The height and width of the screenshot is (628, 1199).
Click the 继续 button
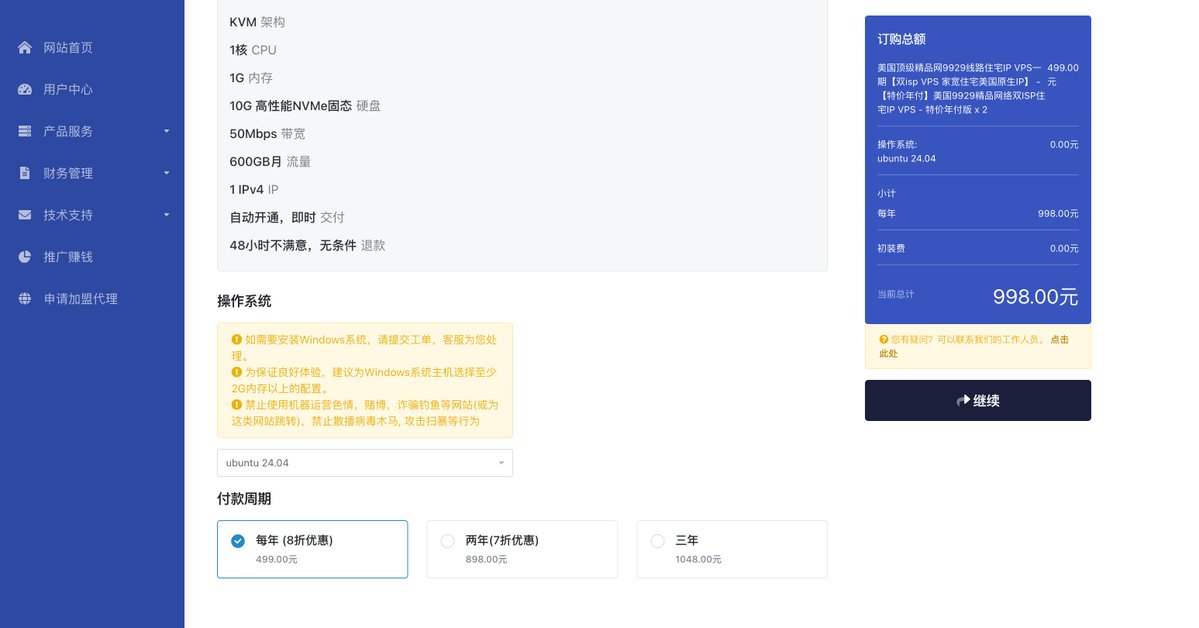pos(978,401)
